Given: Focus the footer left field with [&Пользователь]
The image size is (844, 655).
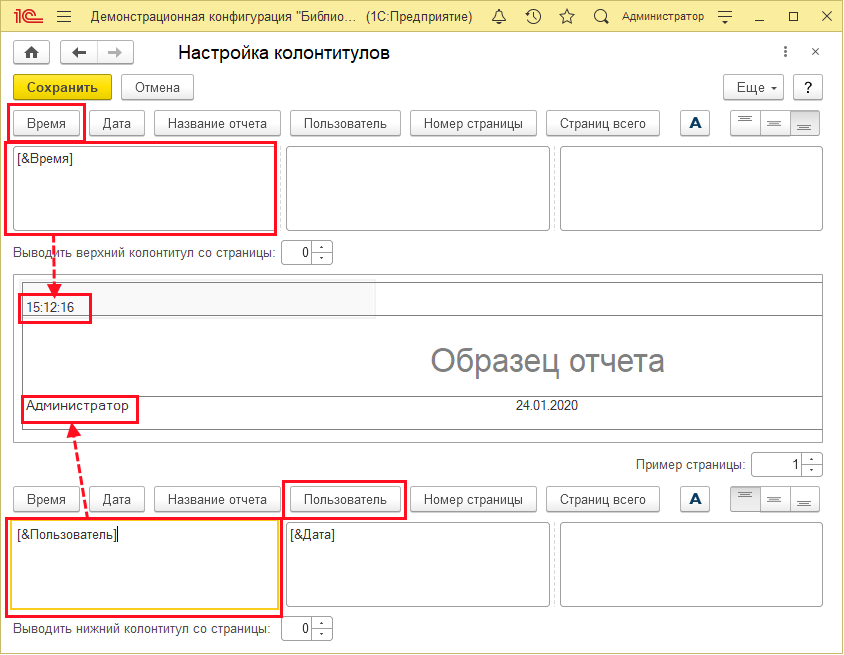Looking at the screenshot, I should pyautogui.click(x=144, y=565).
